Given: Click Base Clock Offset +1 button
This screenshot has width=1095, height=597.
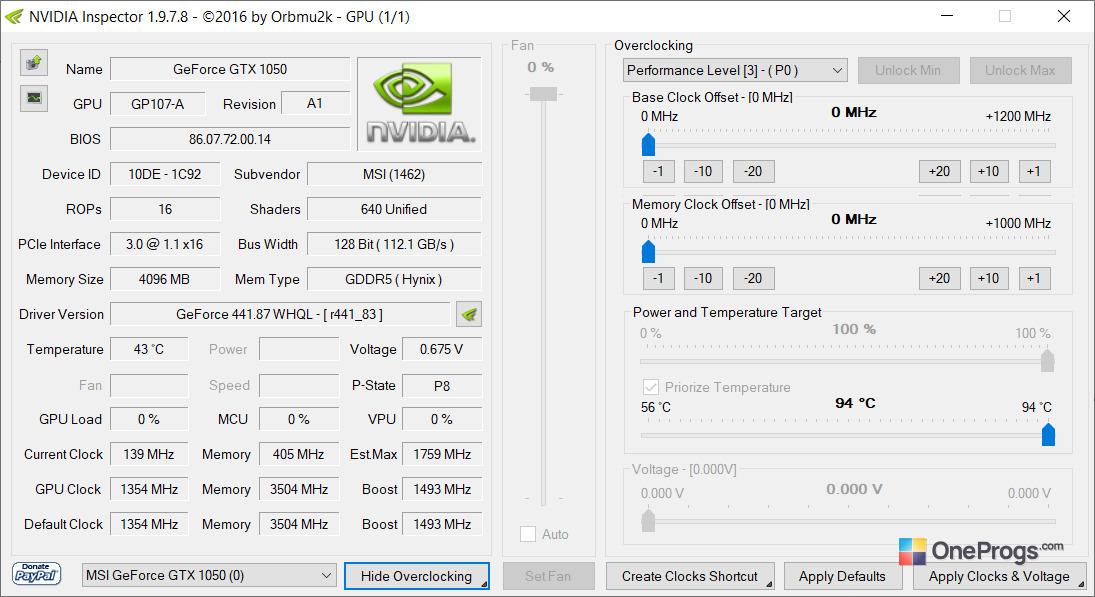Looking at the screenshot, I should [x=1034, y=171].
